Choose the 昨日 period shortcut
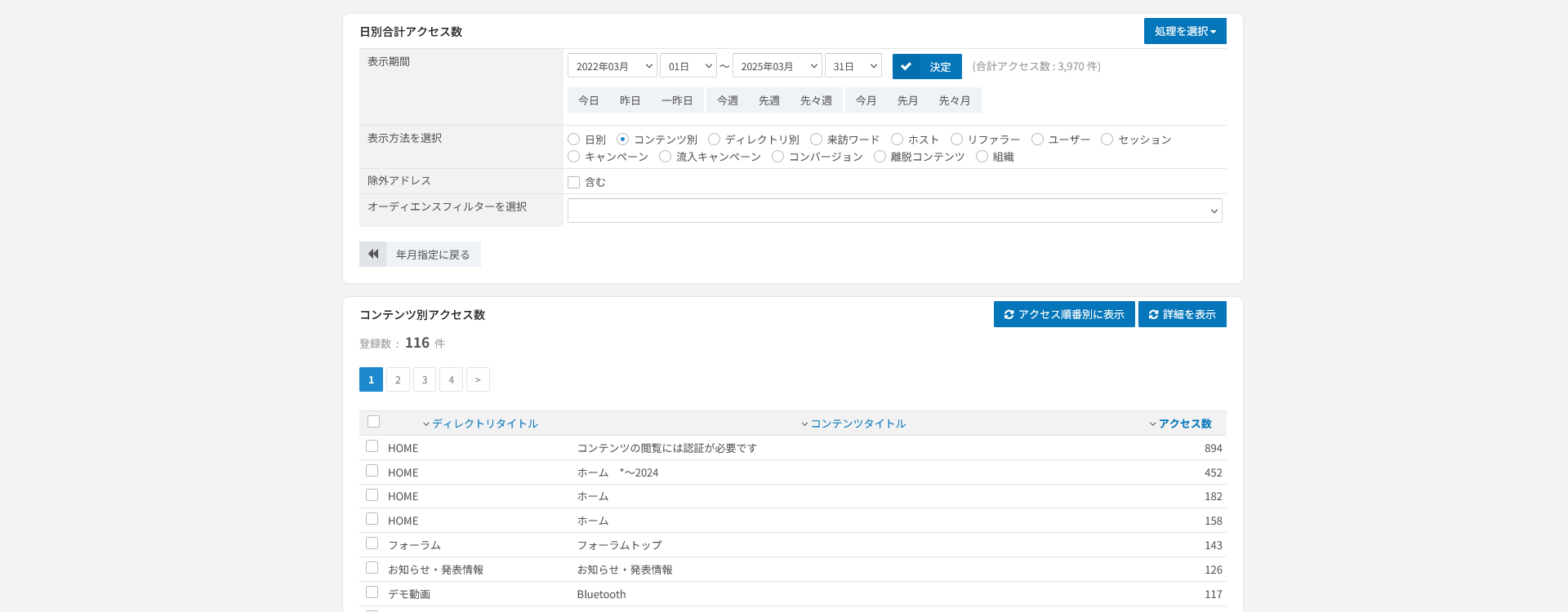The image size is (1568, 612). pyautogui.click(x=630, y=100)
